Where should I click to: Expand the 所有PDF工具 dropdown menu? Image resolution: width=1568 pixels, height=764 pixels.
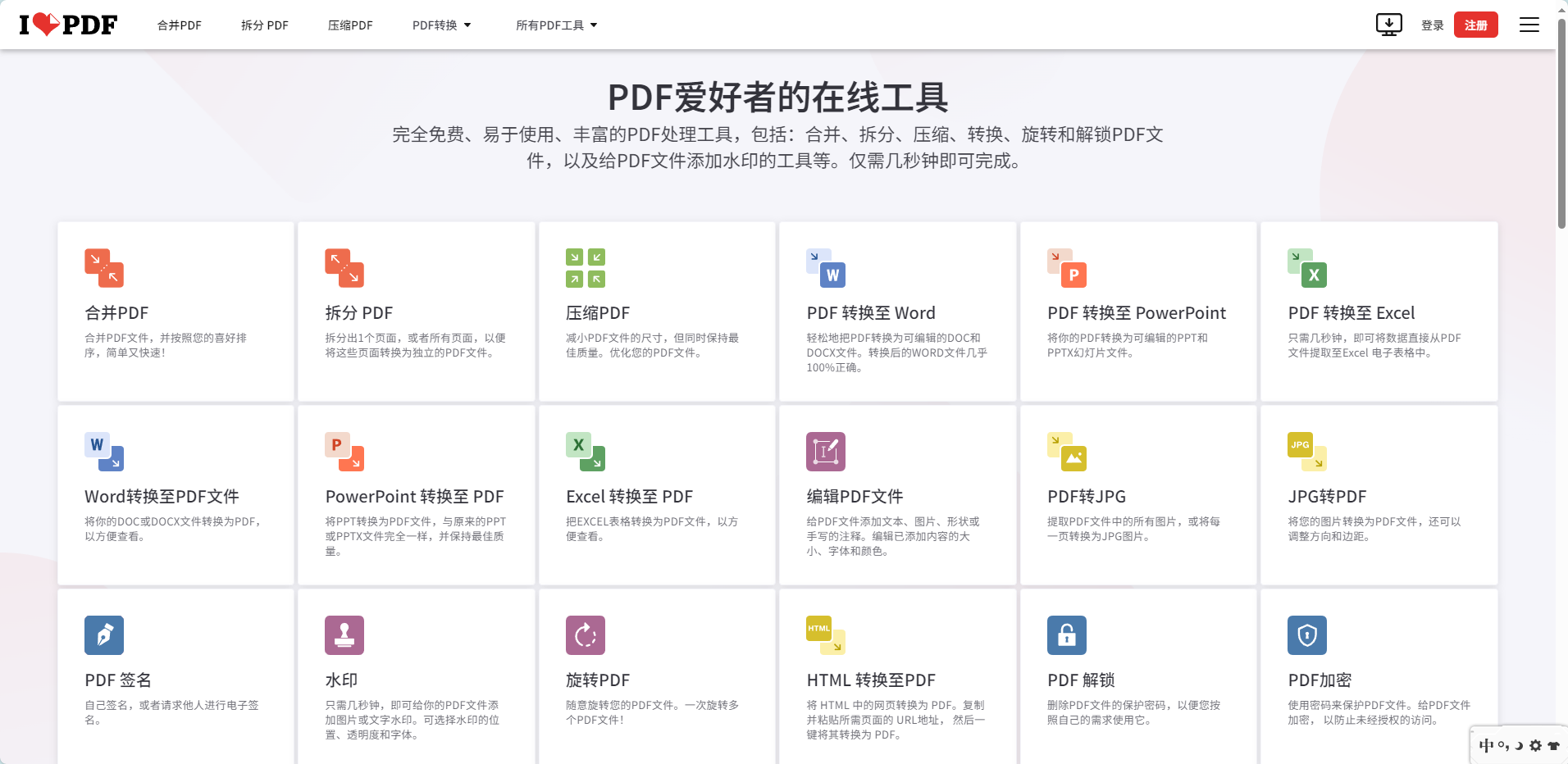pos(557,25)
